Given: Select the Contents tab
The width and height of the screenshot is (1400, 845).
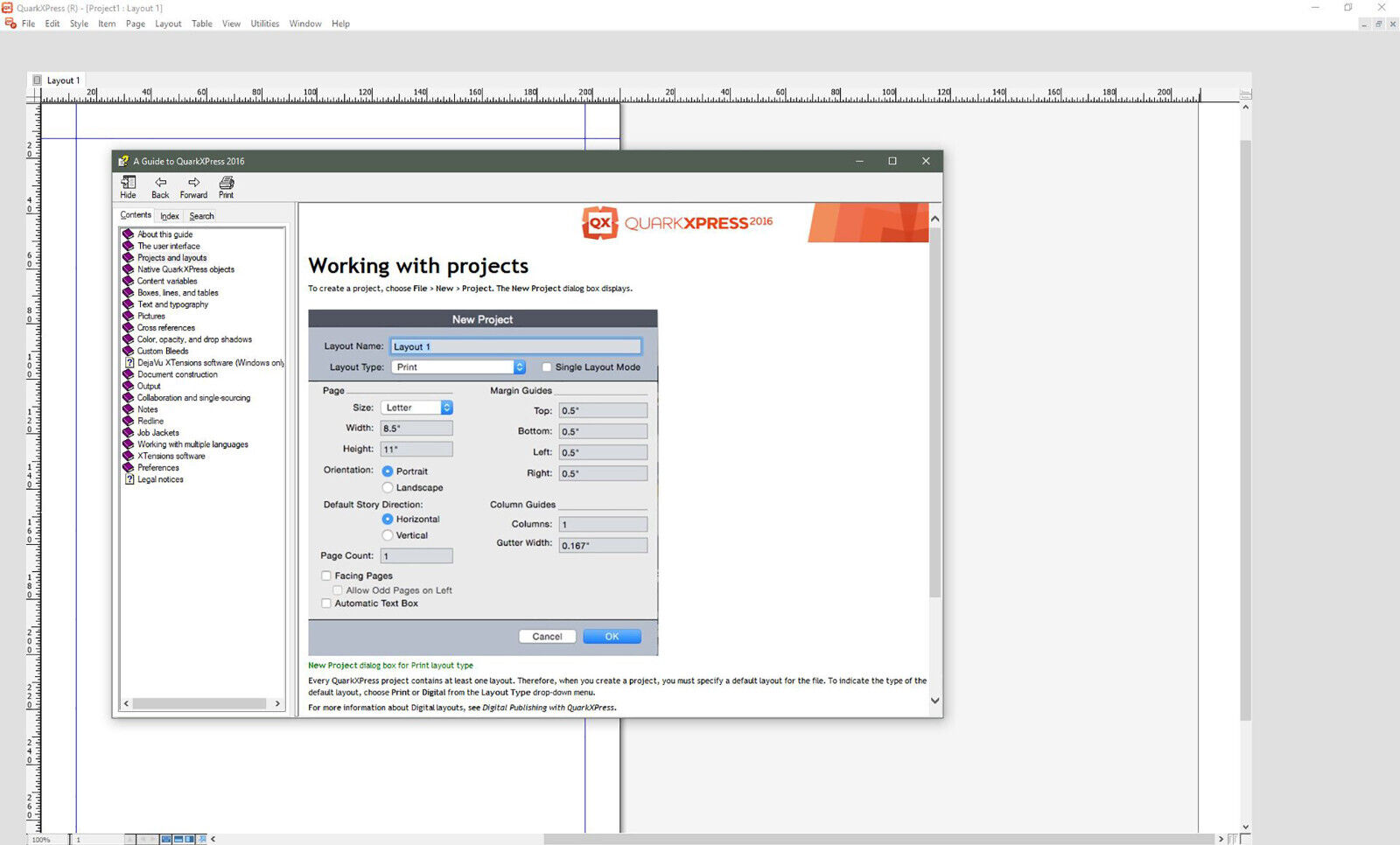Looking at the screenshot, I should click(x=136, y=215).
